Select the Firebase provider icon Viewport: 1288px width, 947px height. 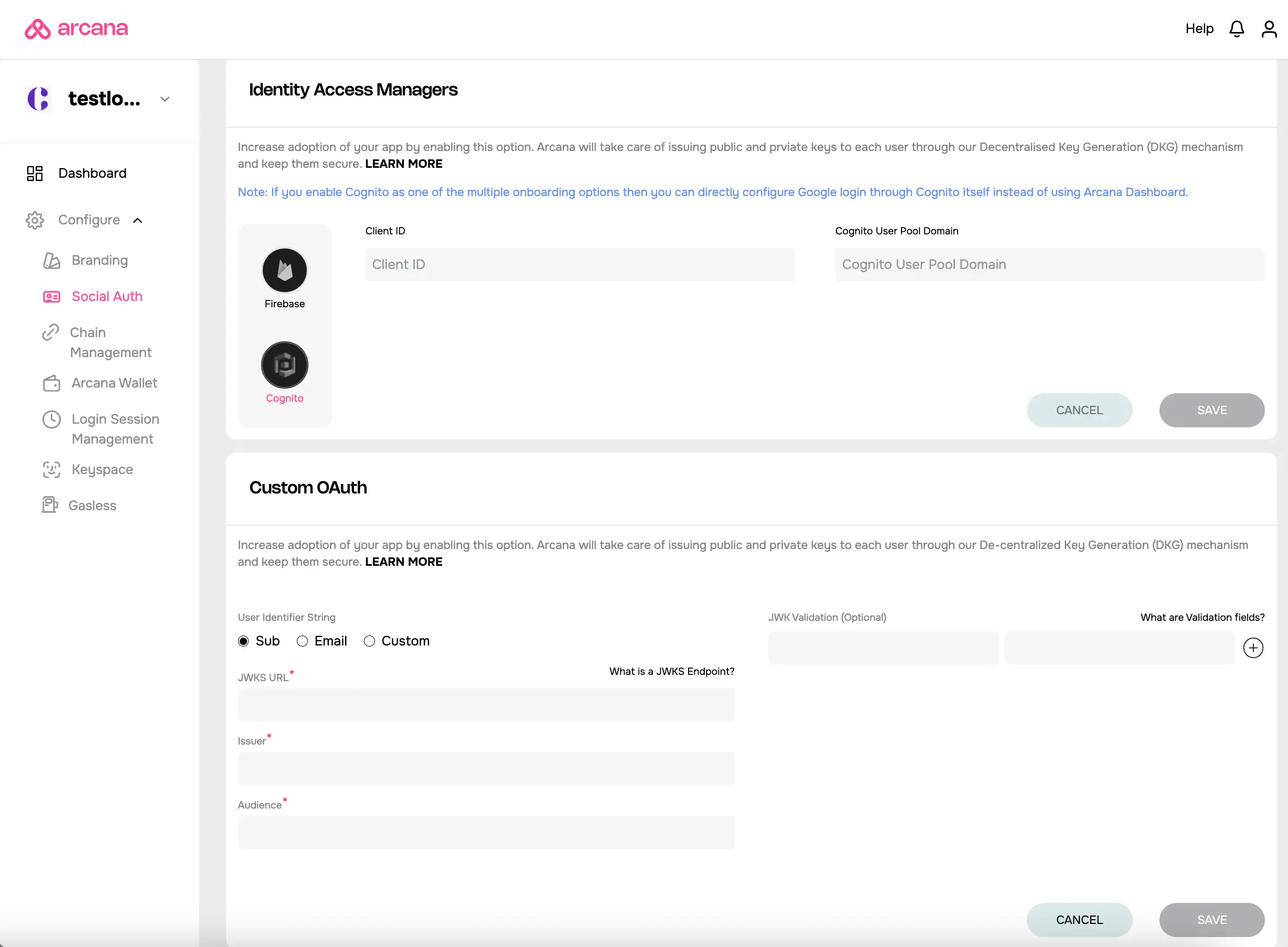pyautogui.click(x=284, y=270)
